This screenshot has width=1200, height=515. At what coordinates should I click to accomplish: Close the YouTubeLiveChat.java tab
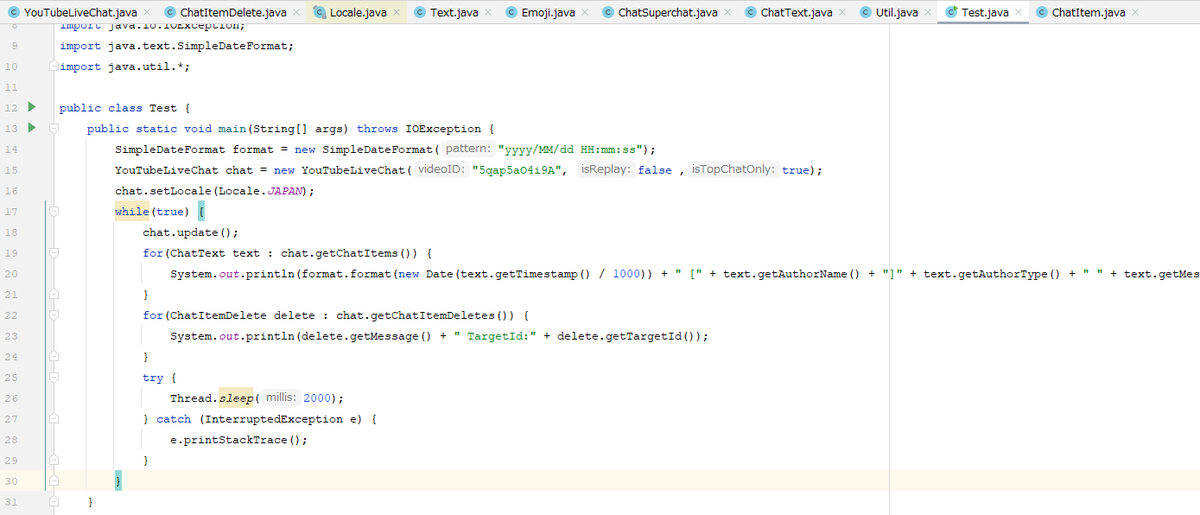[x=147, y=12]
